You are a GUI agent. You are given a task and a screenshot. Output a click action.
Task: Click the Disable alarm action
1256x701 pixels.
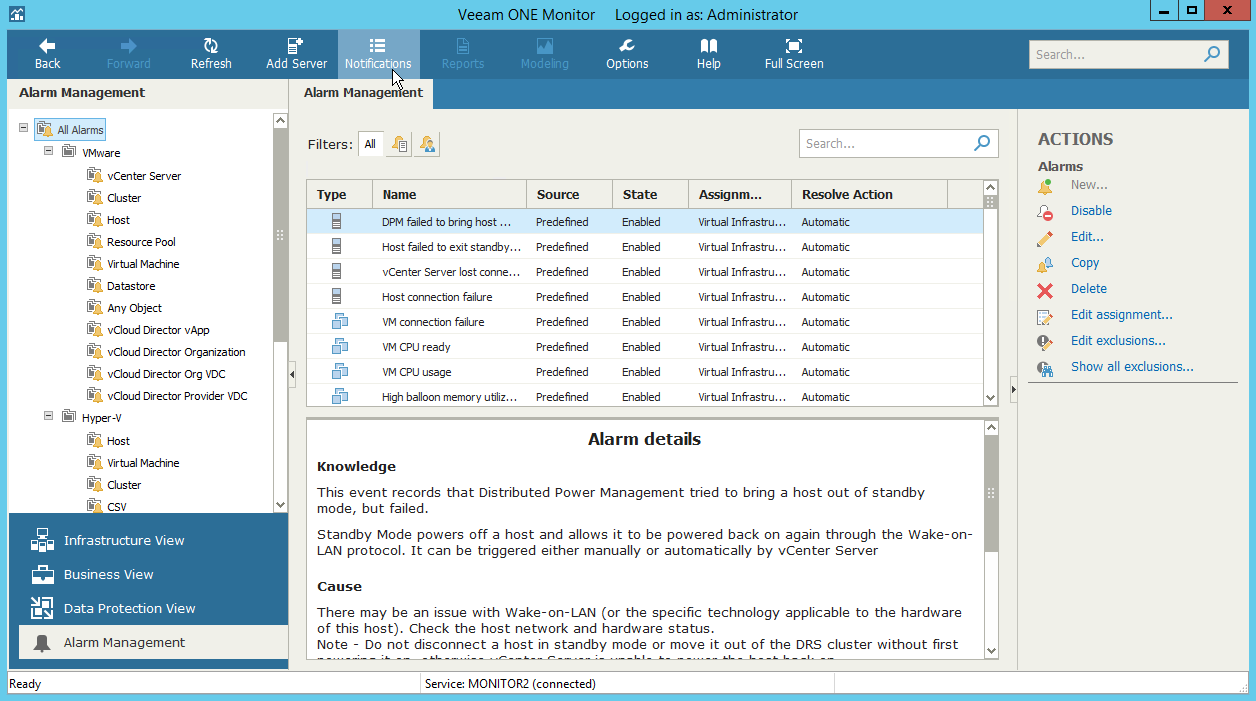point(1091,211)
